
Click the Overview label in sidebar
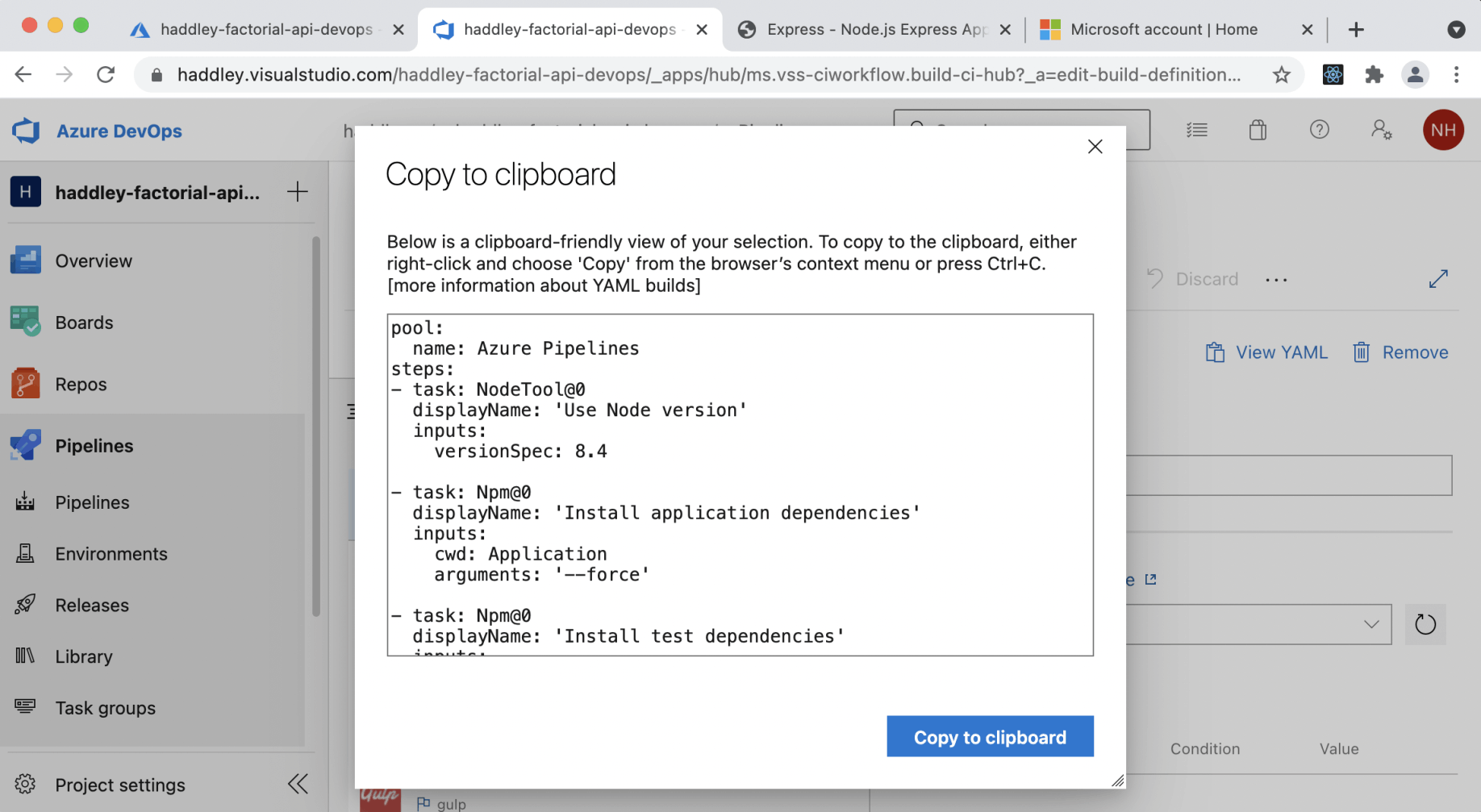94,261
